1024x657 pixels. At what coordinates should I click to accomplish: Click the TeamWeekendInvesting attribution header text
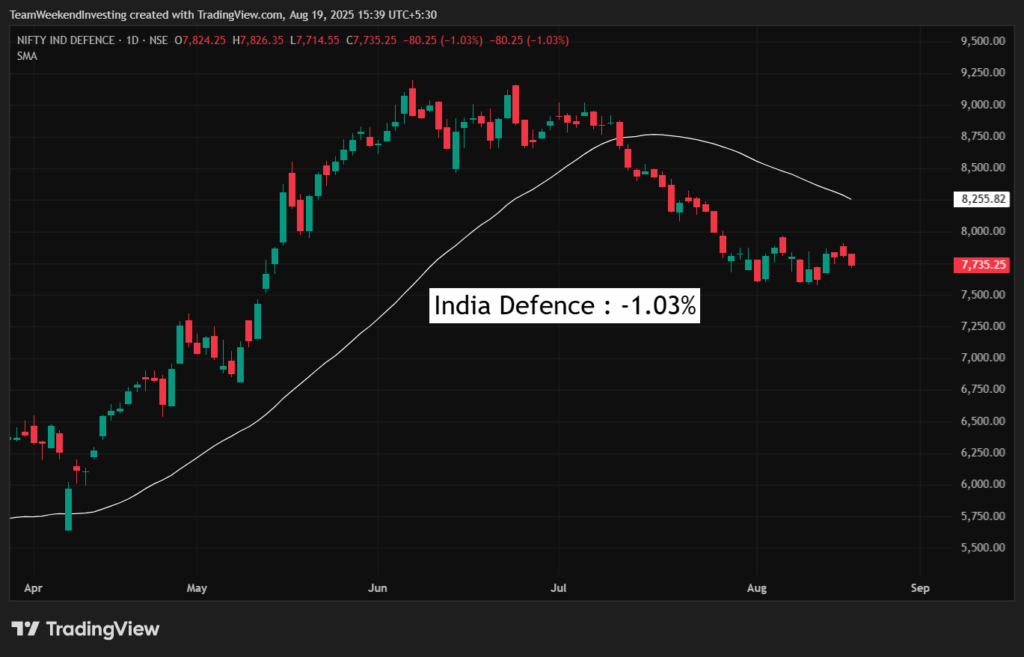pyautogui.click(x=223, y=14)
